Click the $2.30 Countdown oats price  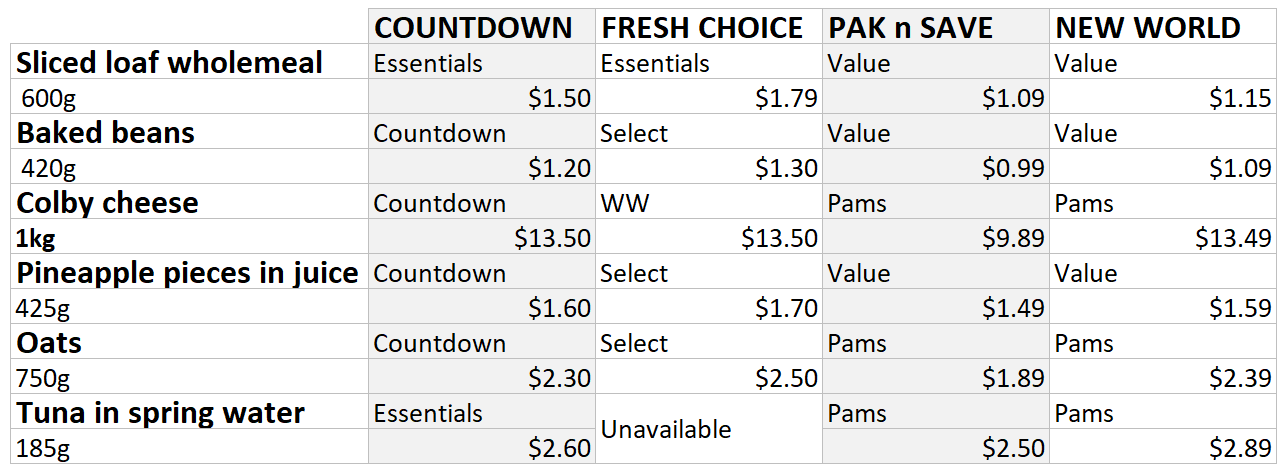(x=482, y=377)
